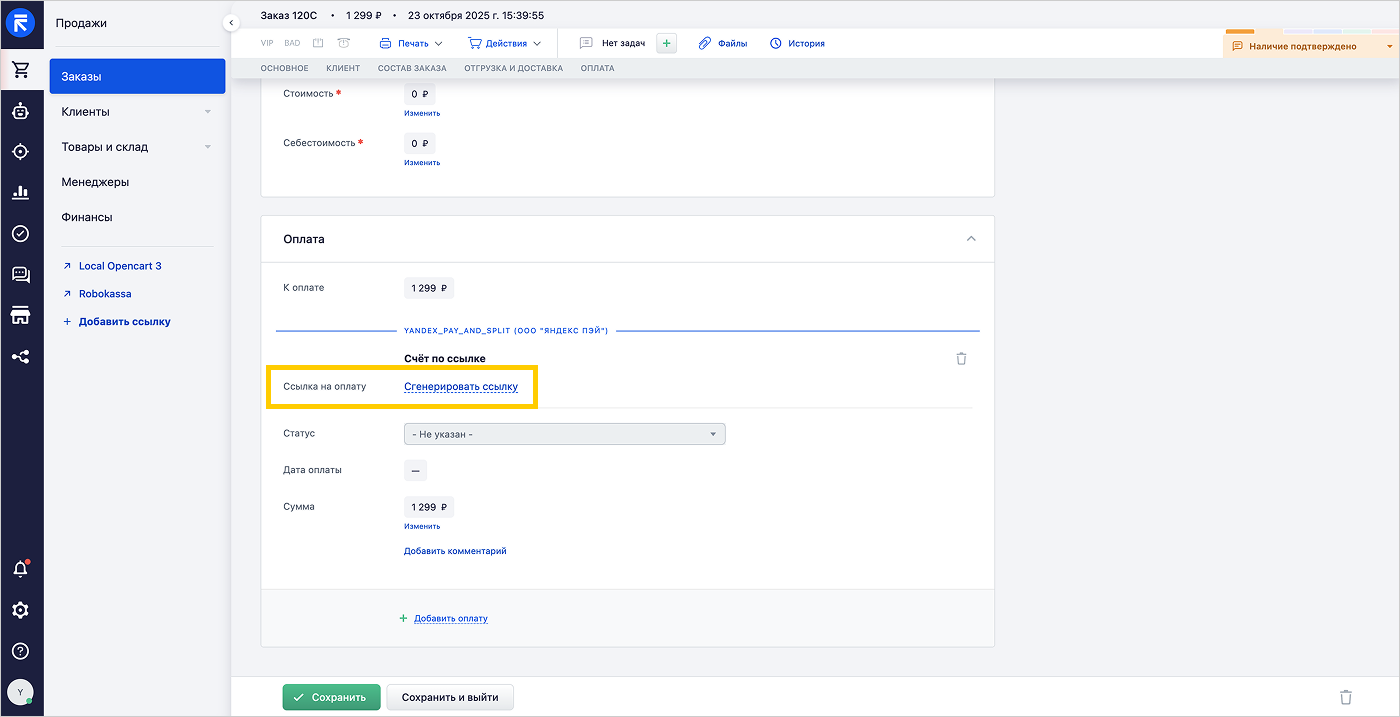The height and width of the screenshot is (717, 1400).
Task: Select Заказы in the sidebar menu
Action: pos(137,77)
